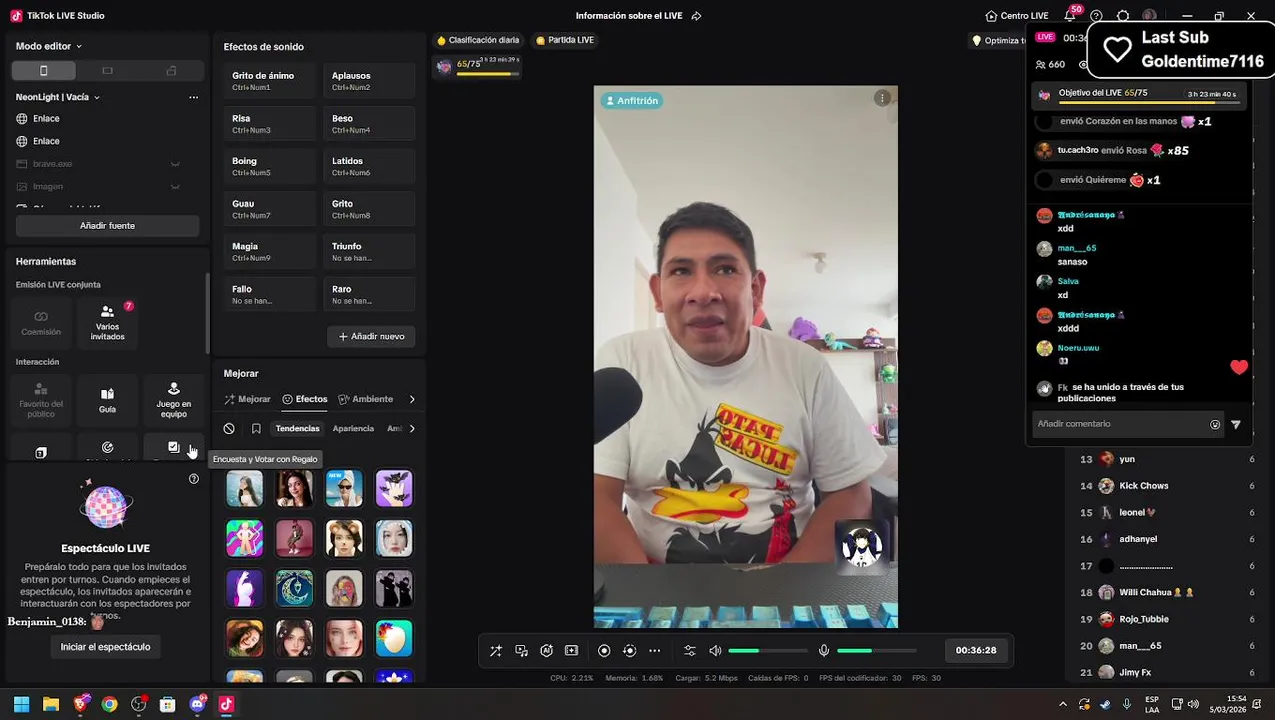Image resolution: width=1275 pixels, height=720 pixels.
Task: Mute the microphone icon
Action: tap(824, 650)
